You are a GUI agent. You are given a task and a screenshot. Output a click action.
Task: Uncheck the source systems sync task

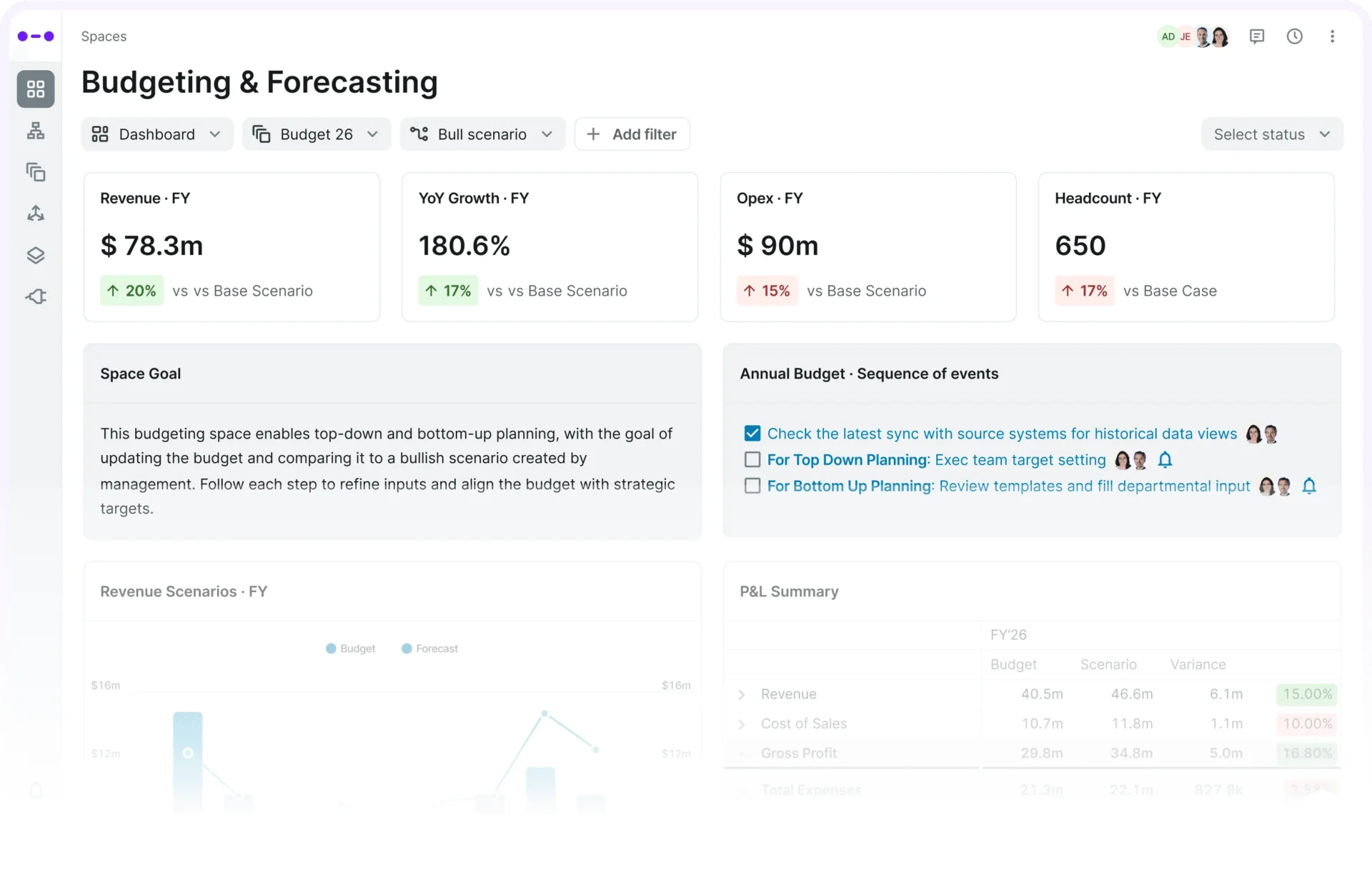pos(753,433)
